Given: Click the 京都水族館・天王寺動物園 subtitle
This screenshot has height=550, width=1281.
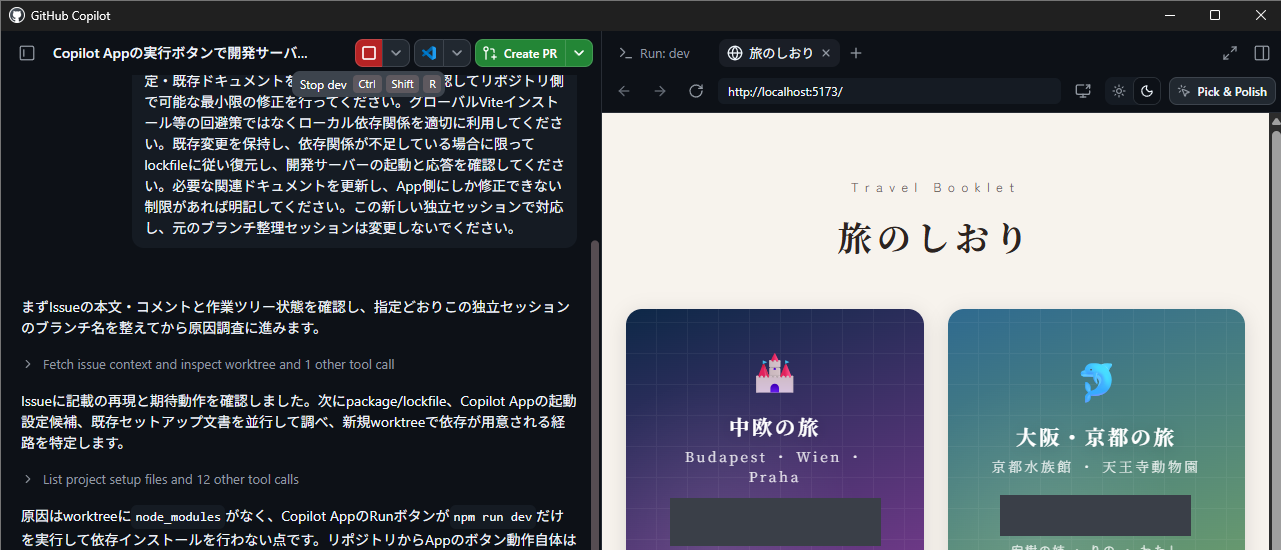Looking at the screenshot, I should pos(1095,467).
